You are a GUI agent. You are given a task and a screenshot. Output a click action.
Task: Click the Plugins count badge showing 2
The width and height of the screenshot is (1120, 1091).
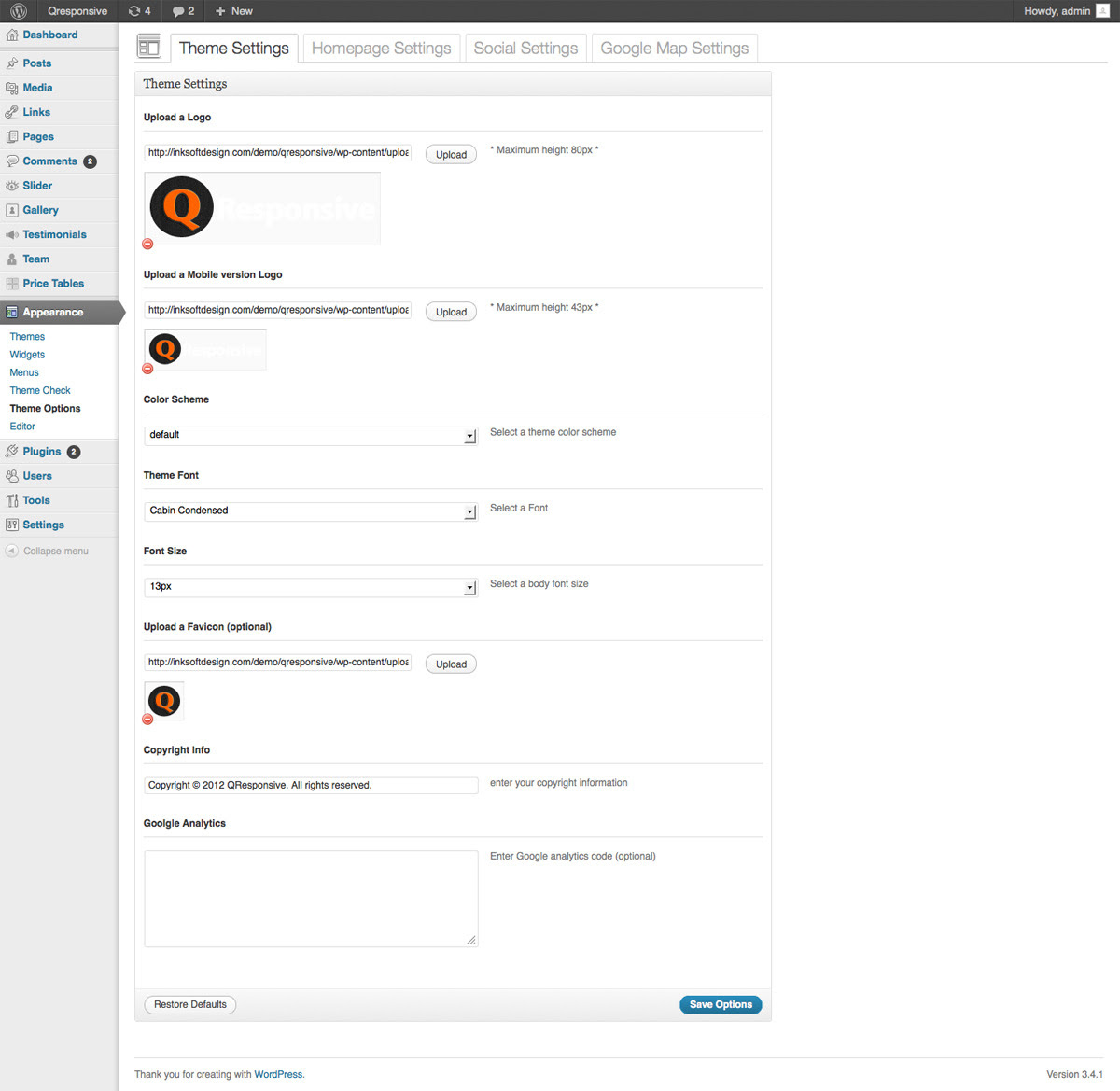click(x=74, y=452)
